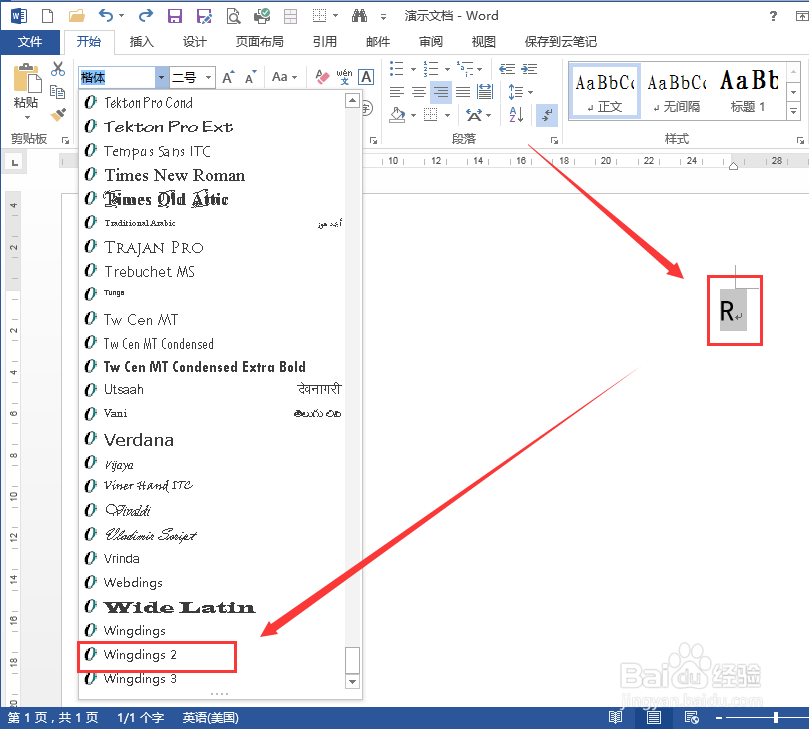Open print preview magnifier icon
The width and height of the screenshot is (809, 729).
pos(233,17)
